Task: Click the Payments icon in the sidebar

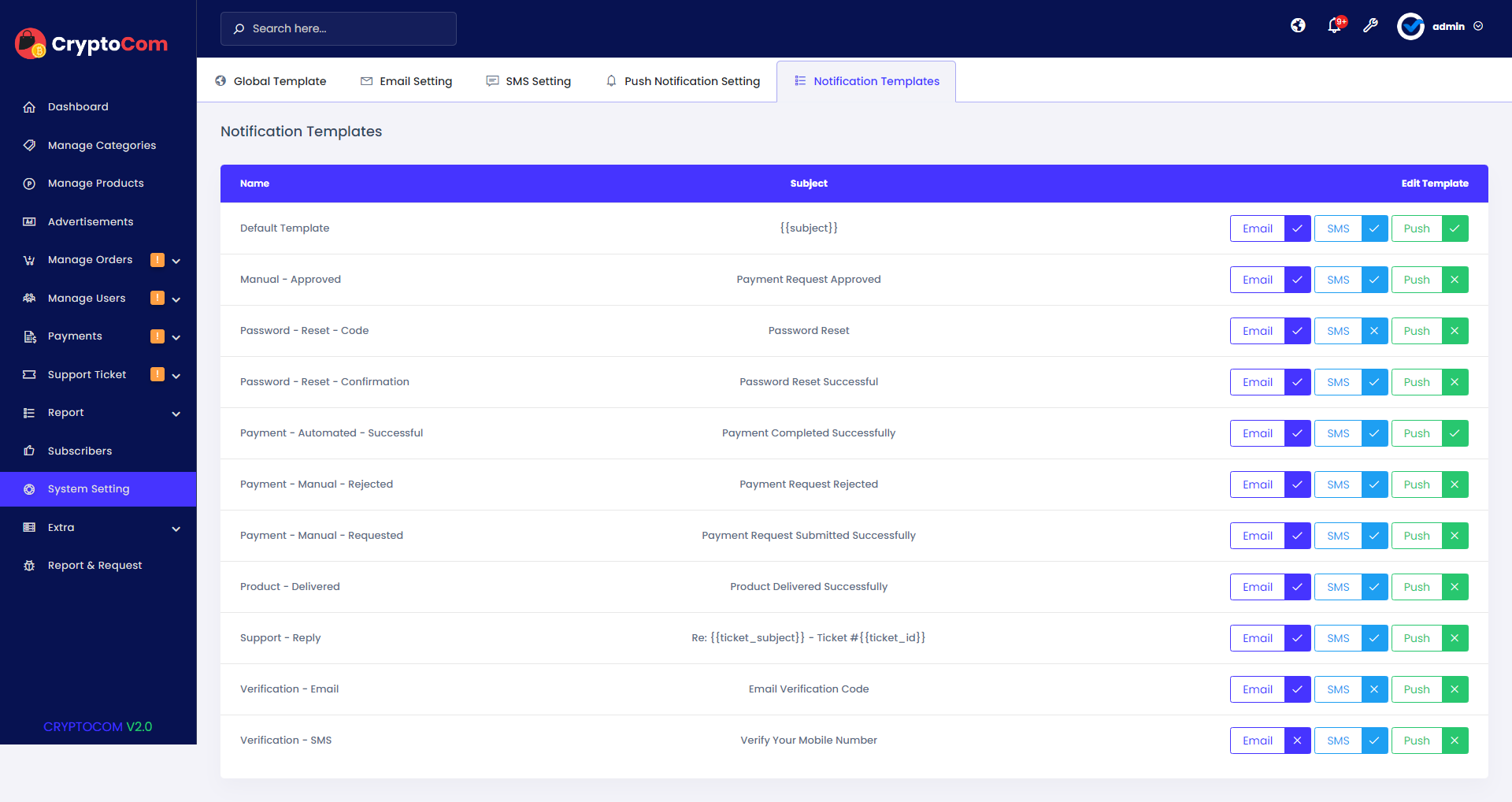Action: pyautogui.click(x=29, y=336)
